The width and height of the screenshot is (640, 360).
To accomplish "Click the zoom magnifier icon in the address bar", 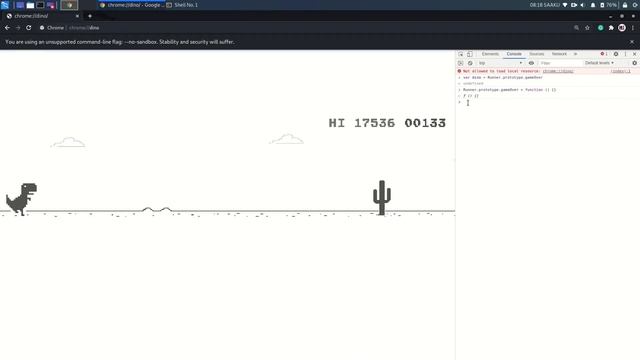I will tap(576, 28).
